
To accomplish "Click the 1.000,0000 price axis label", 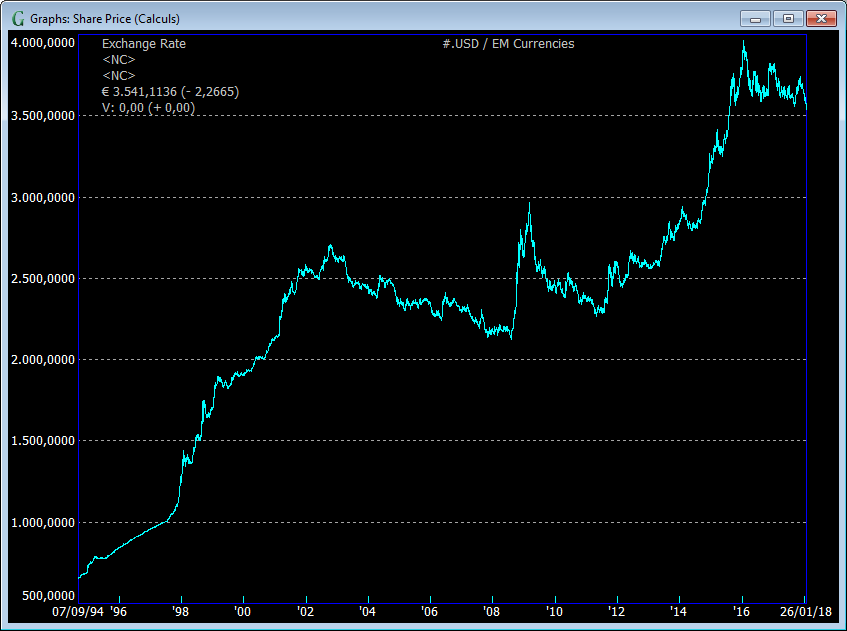I will (x=42, y=522).
